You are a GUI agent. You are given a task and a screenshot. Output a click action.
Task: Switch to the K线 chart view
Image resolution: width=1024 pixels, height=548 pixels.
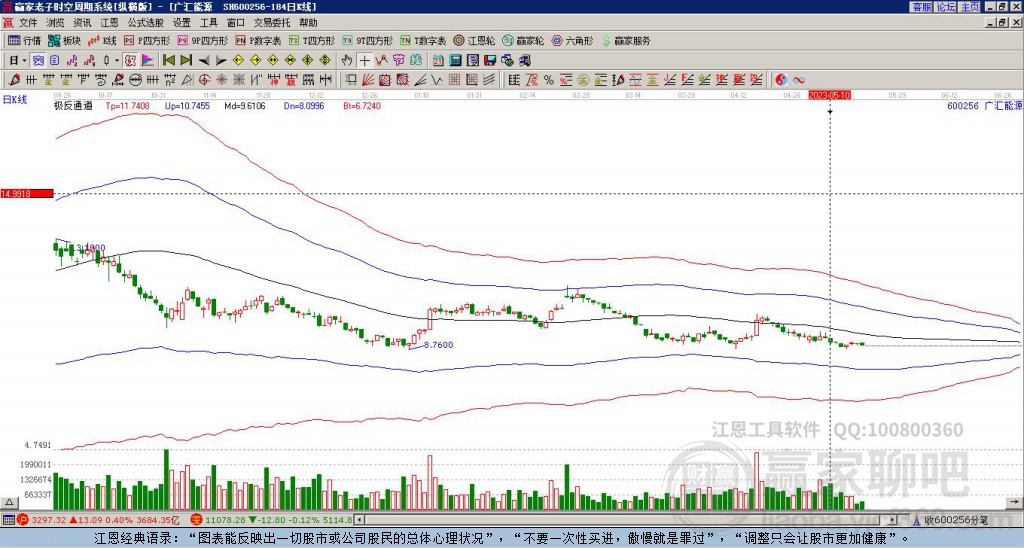tap(102, 40)
